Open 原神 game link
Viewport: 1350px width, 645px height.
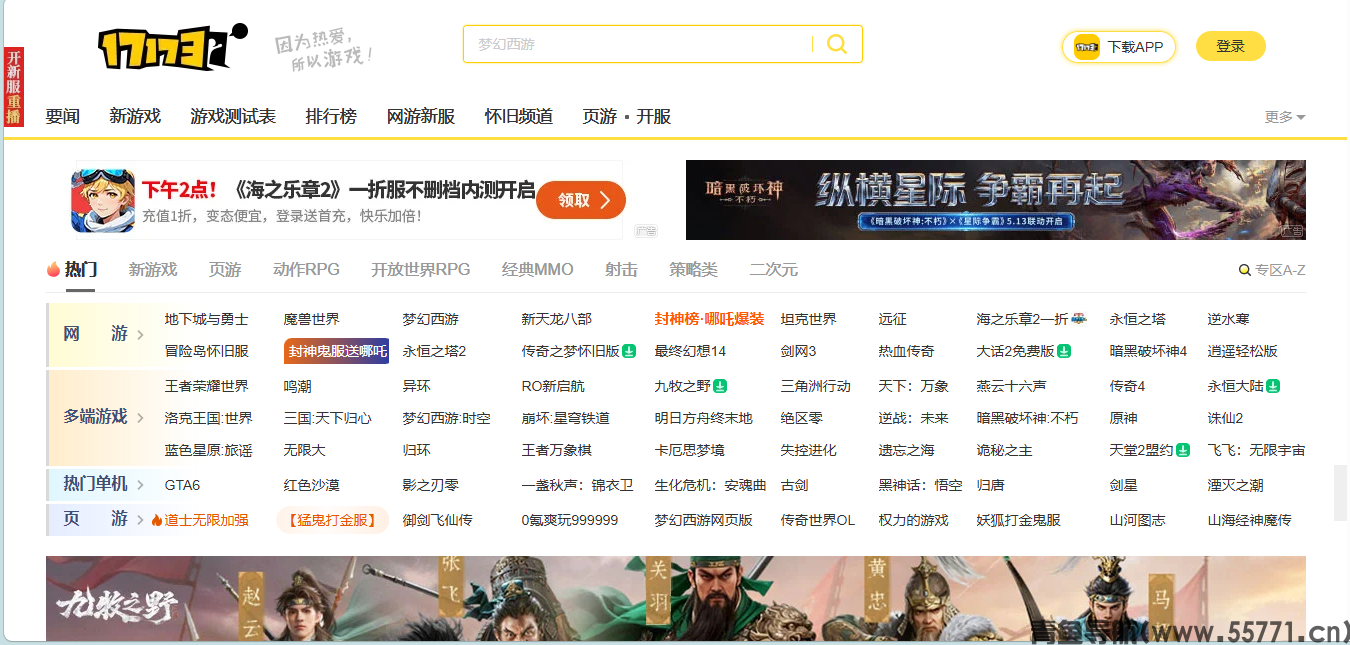click(1123, 418)
